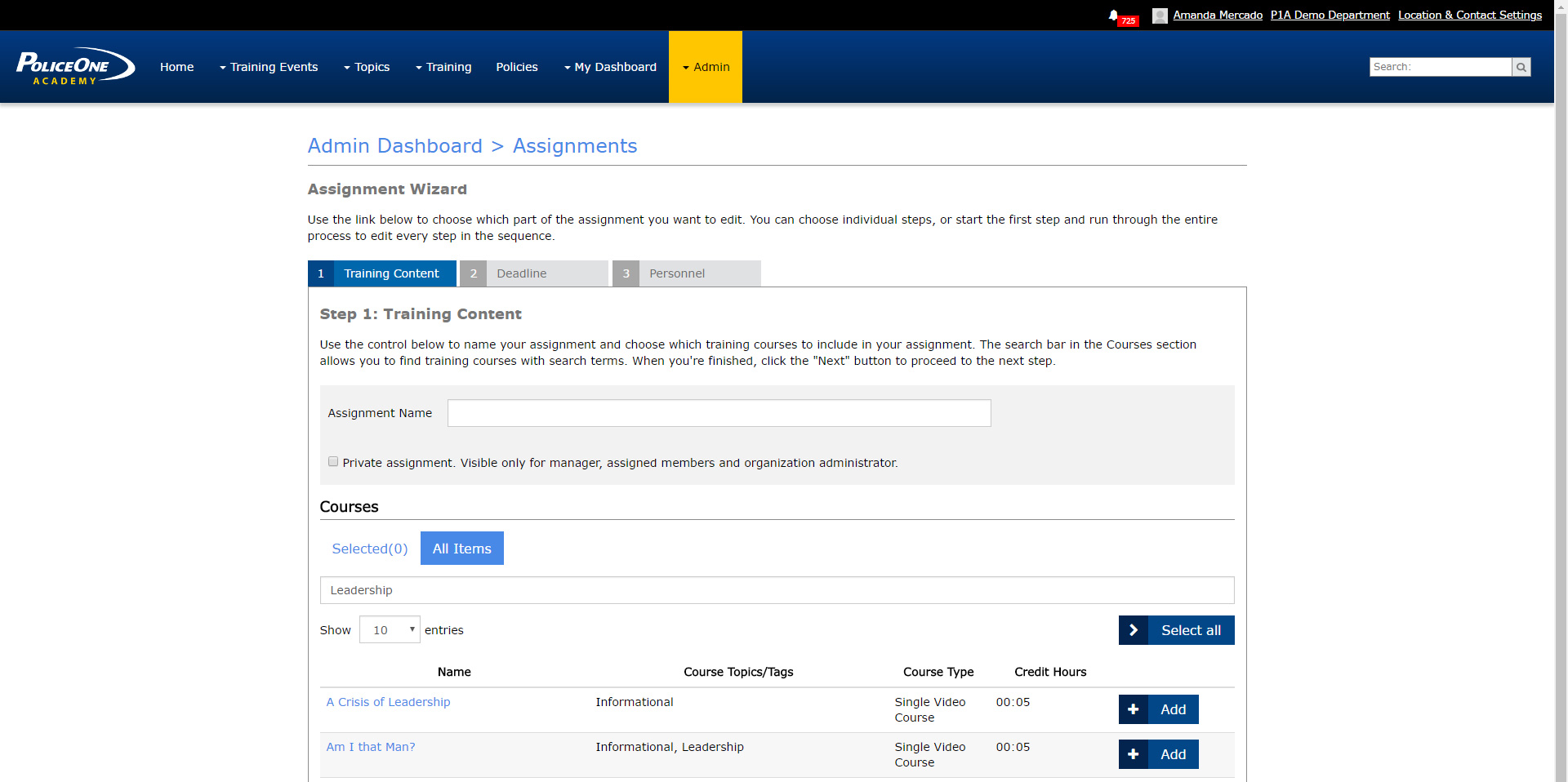The image size is (1568, 782).
Task: Add the Am I that Man? course
Action: click(x=1159, y=754)
